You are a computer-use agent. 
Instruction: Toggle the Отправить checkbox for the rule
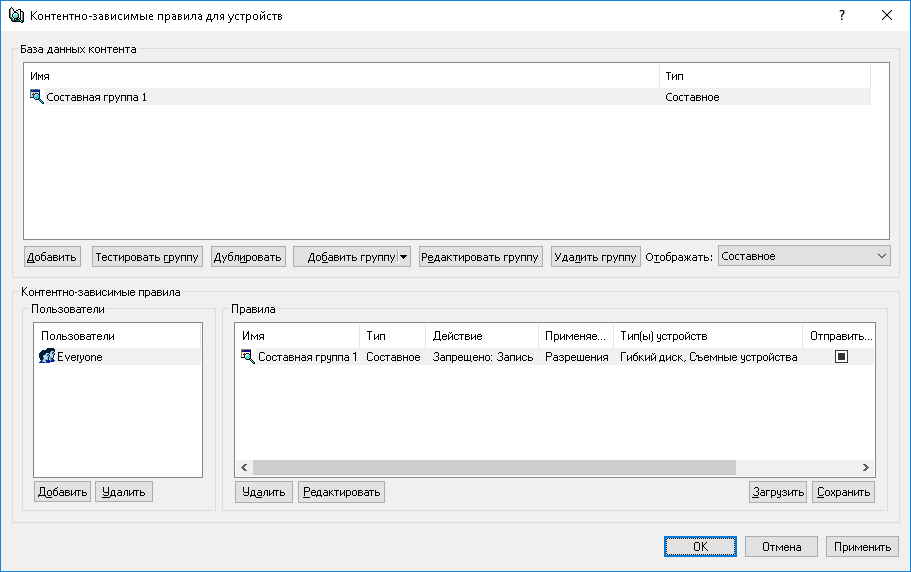pos(841,357)
